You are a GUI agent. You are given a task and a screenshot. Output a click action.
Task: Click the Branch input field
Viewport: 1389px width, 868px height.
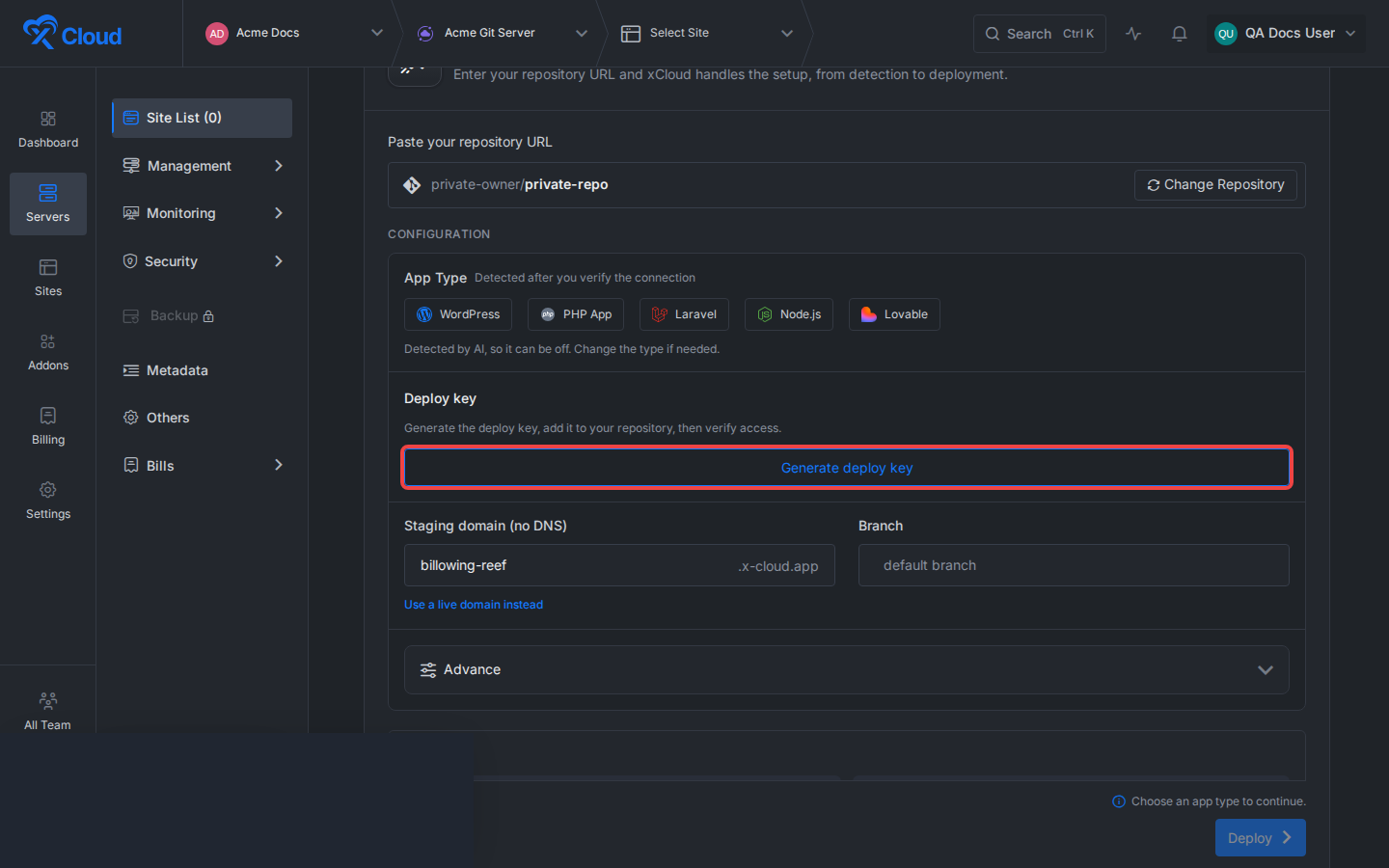(x=1074, y=565)
